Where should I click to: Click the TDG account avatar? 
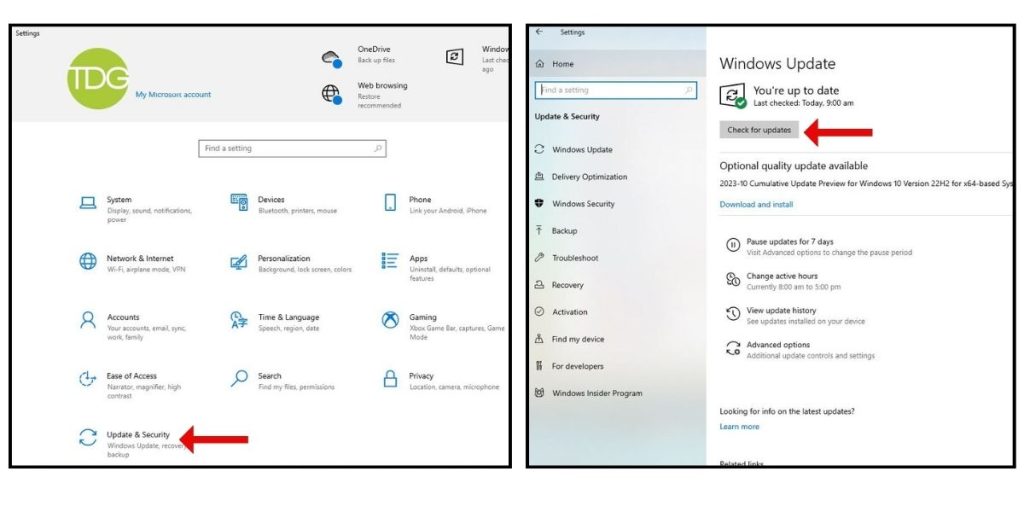click(x=98, y=78)
